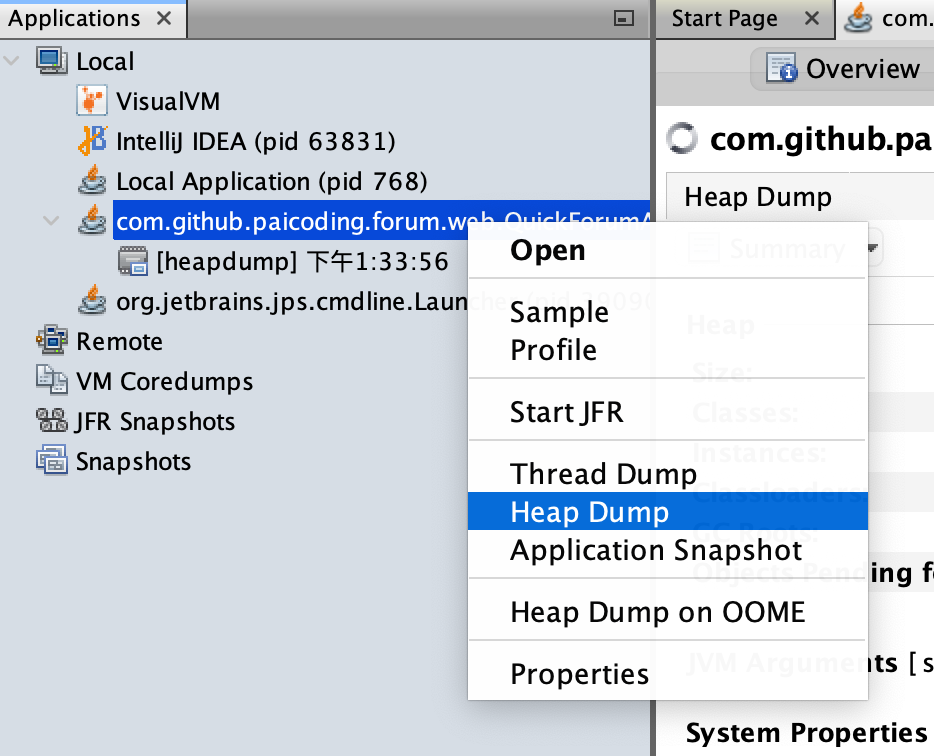Switch to the Start Page tab
The height and width of the screenshot is (756, 934).
click(724, 19)
